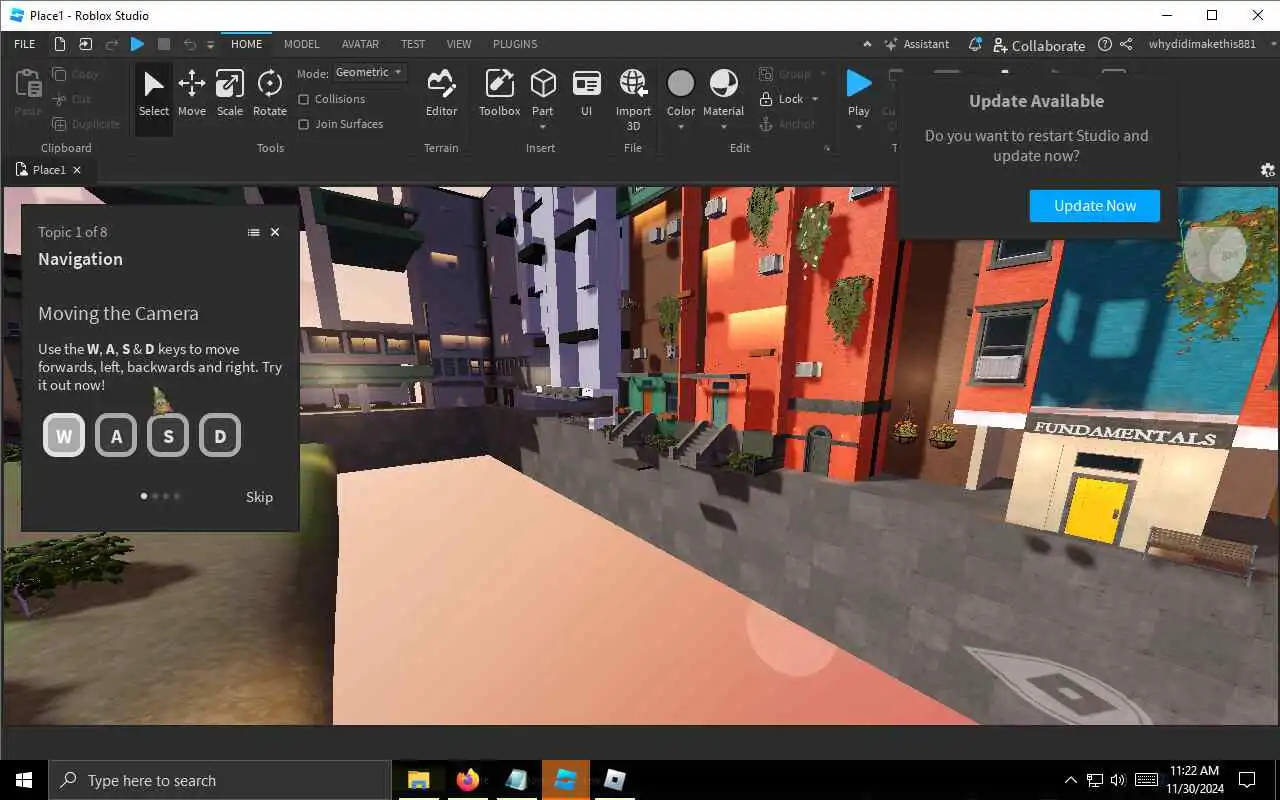1280x800 pixels.
Task: Activate the Scale tool
Action: pos(230,93)
